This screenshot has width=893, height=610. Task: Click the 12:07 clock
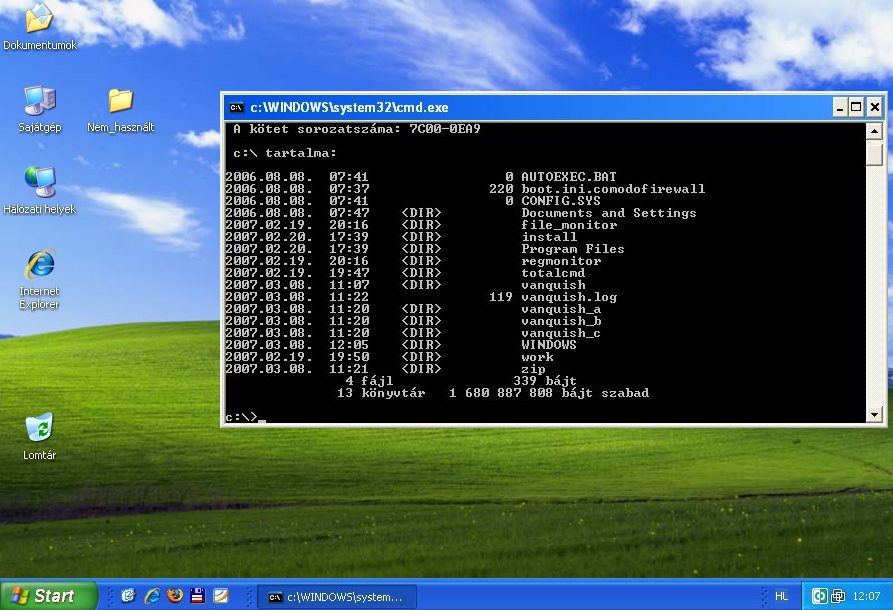pyautogui.click(x=866, y=596)
